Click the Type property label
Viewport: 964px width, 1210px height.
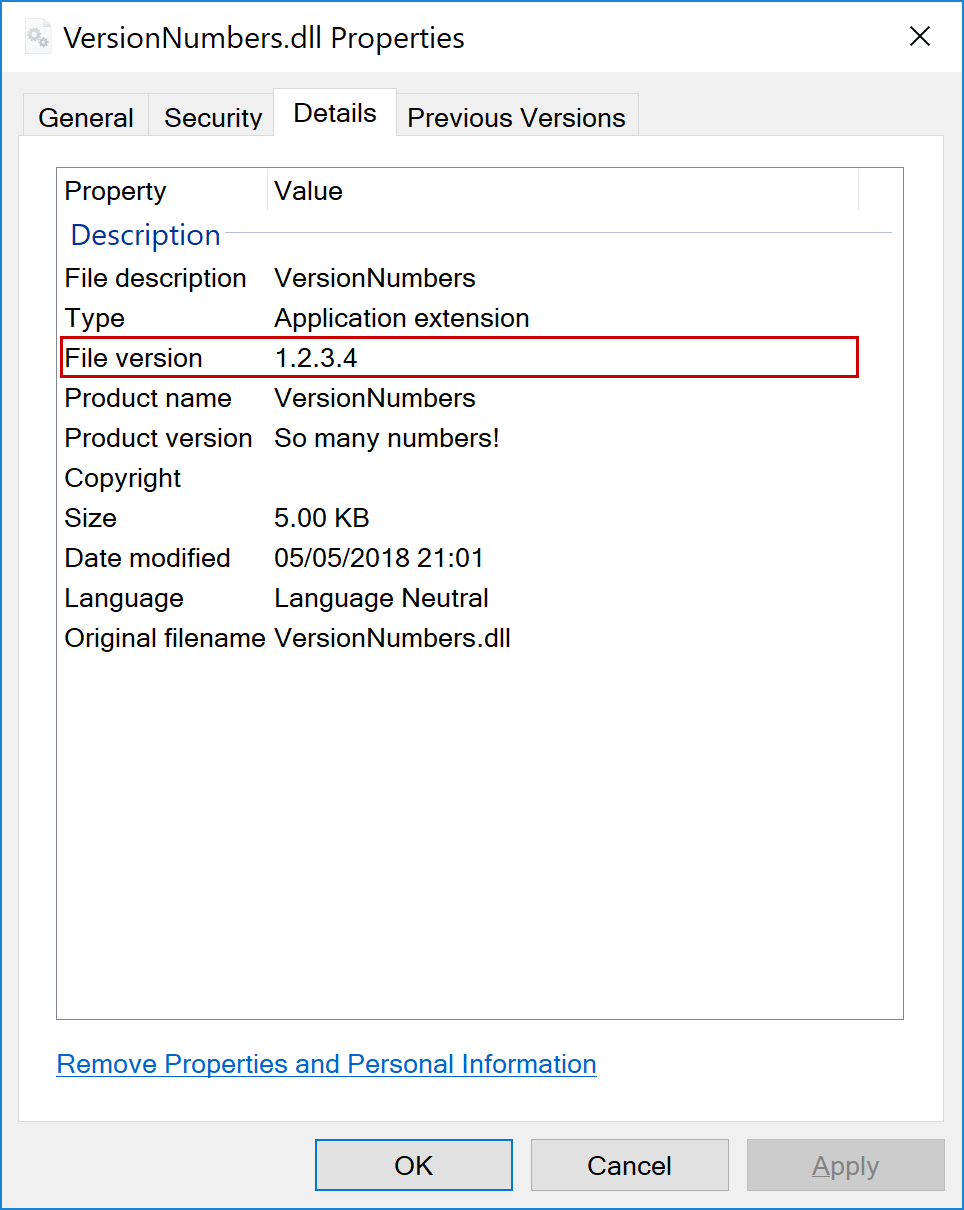(x=95, y=318)
